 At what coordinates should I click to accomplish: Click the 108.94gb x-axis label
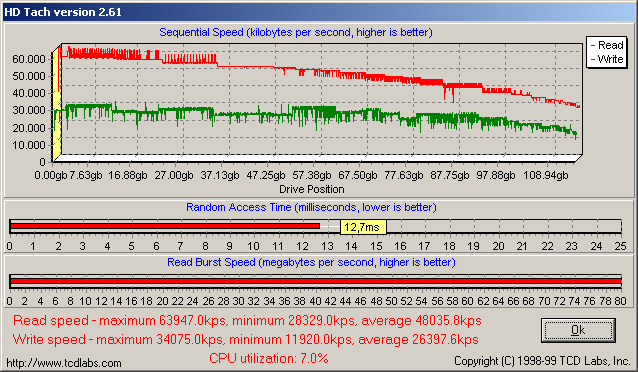(x=545, y=175)
